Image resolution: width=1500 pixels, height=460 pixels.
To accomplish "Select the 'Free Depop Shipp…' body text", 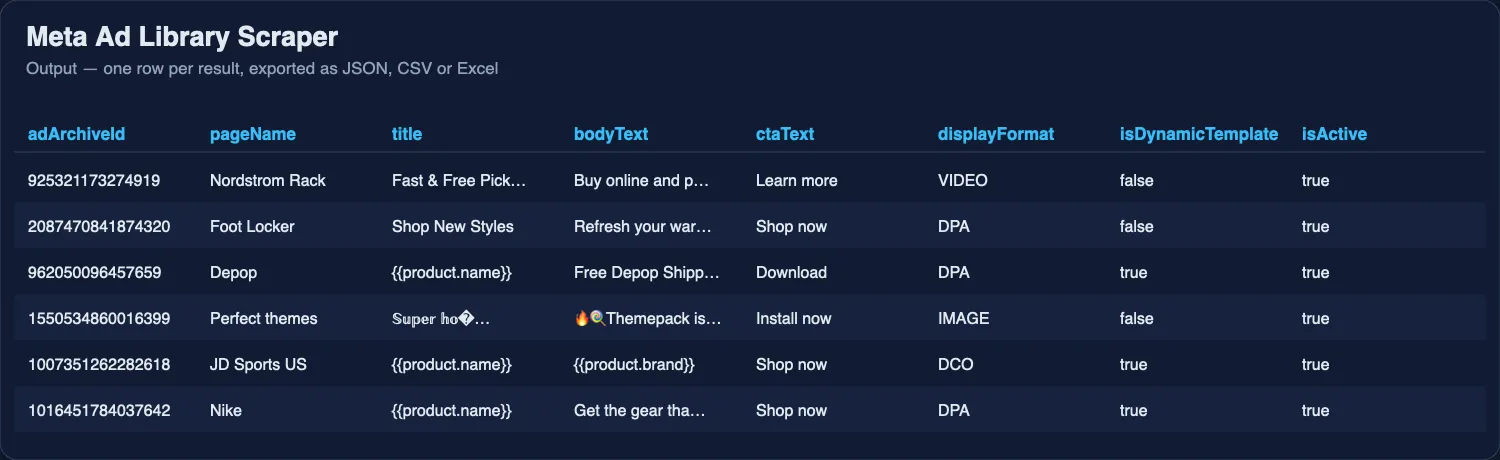I will point(647,273).
